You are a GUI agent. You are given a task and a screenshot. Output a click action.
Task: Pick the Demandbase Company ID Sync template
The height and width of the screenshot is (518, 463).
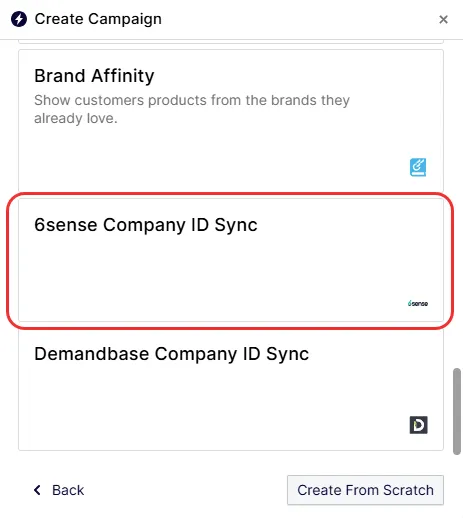231,389
